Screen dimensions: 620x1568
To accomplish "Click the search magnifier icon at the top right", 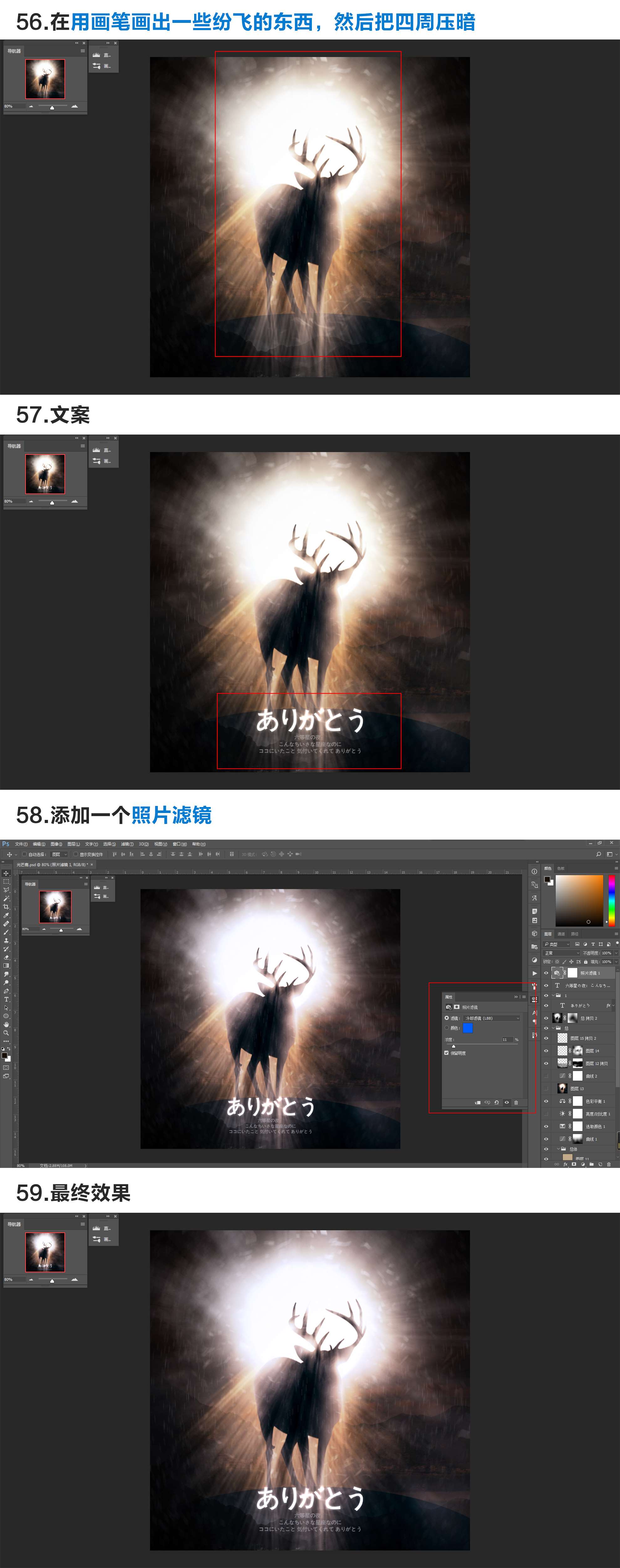I will point(599,854).
